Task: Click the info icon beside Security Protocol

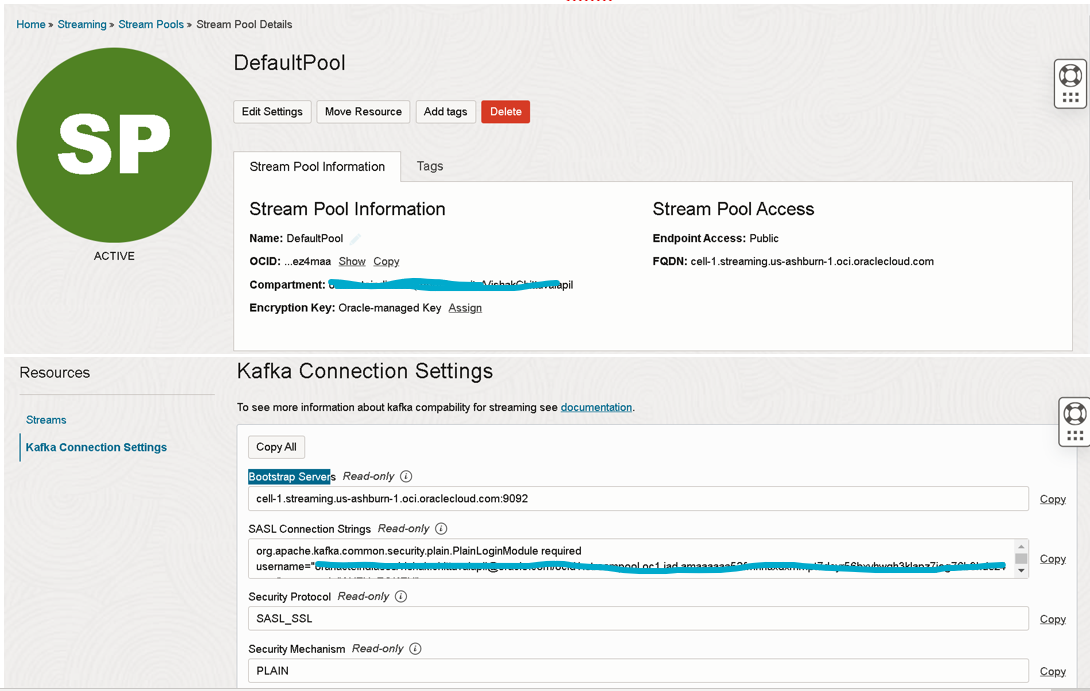Action: point(400,596)
